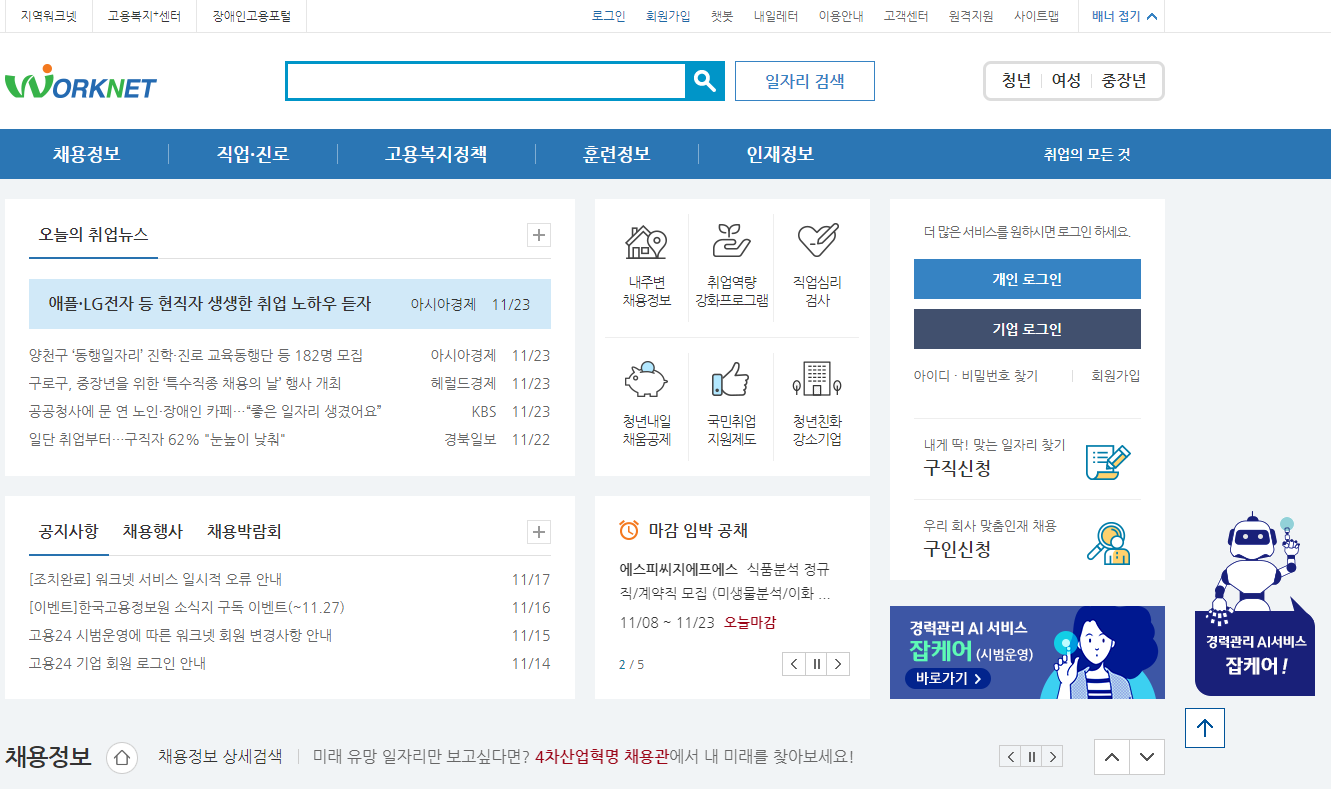
Task: Open the 취업역량 강화프로그램 sprout icon
Action: coord(731,239)
